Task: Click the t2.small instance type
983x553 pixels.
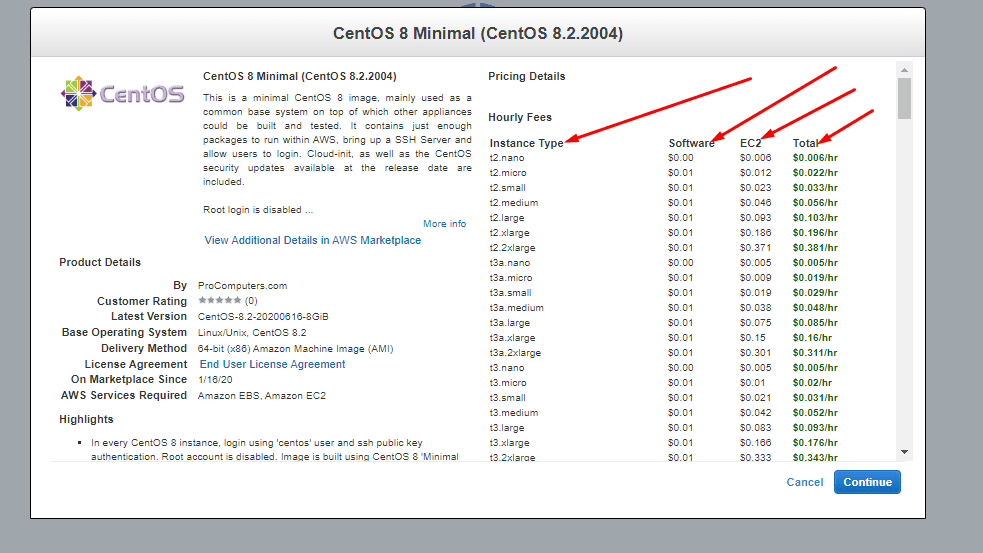Action: 508,188
